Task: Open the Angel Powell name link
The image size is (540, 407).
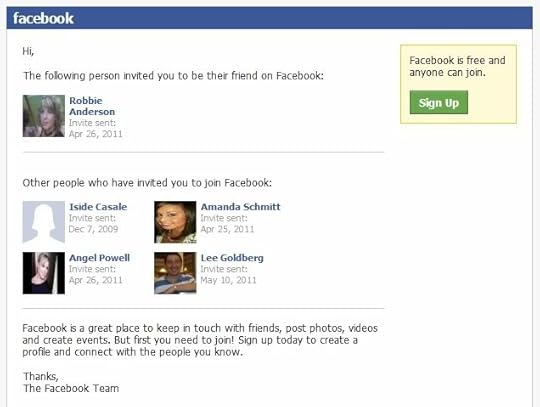Action: click(100, 258)
